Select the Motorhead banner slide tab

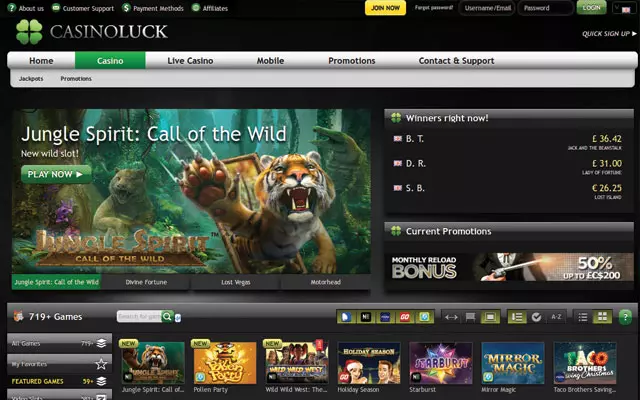[x=325, y=282]
